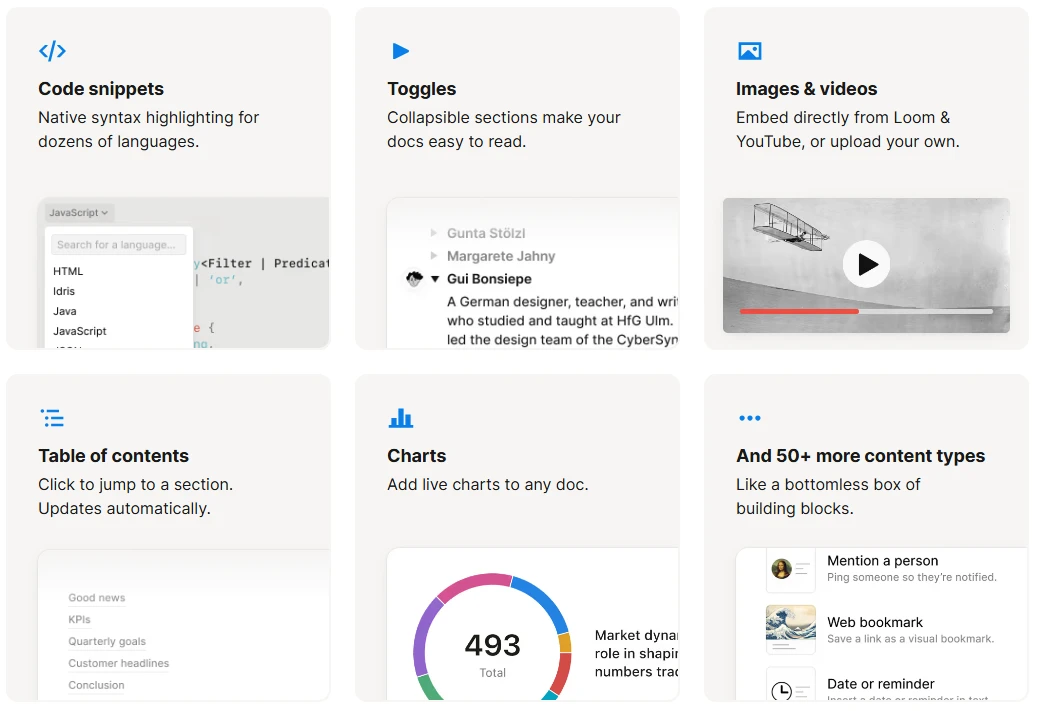Expand the Gunta Stölzl toggle
Image resolution: width=1041 pixels, height=711 pixels.
[434, 233]
